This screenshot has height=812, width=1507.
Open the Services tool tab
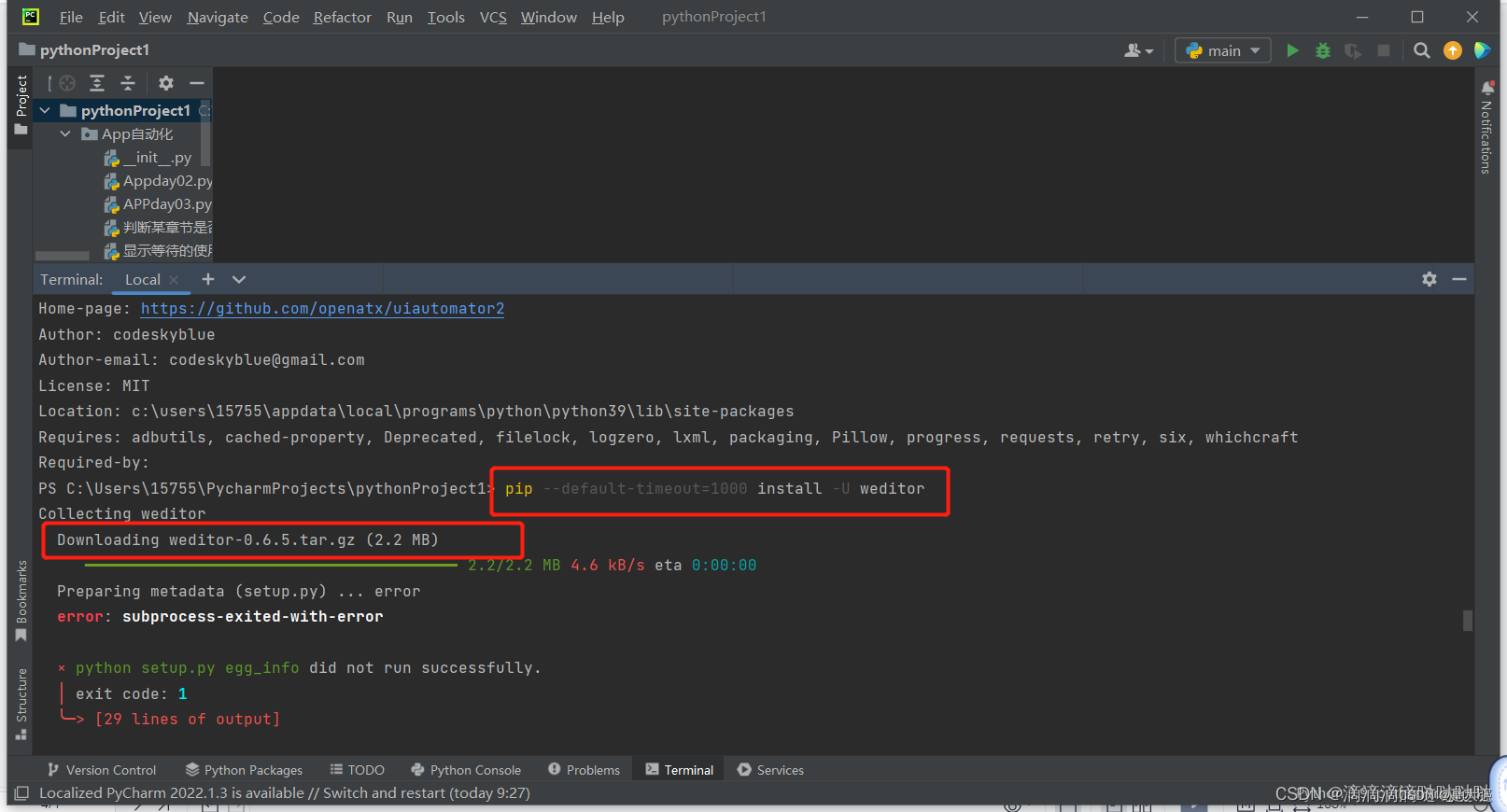pos(770,770)
